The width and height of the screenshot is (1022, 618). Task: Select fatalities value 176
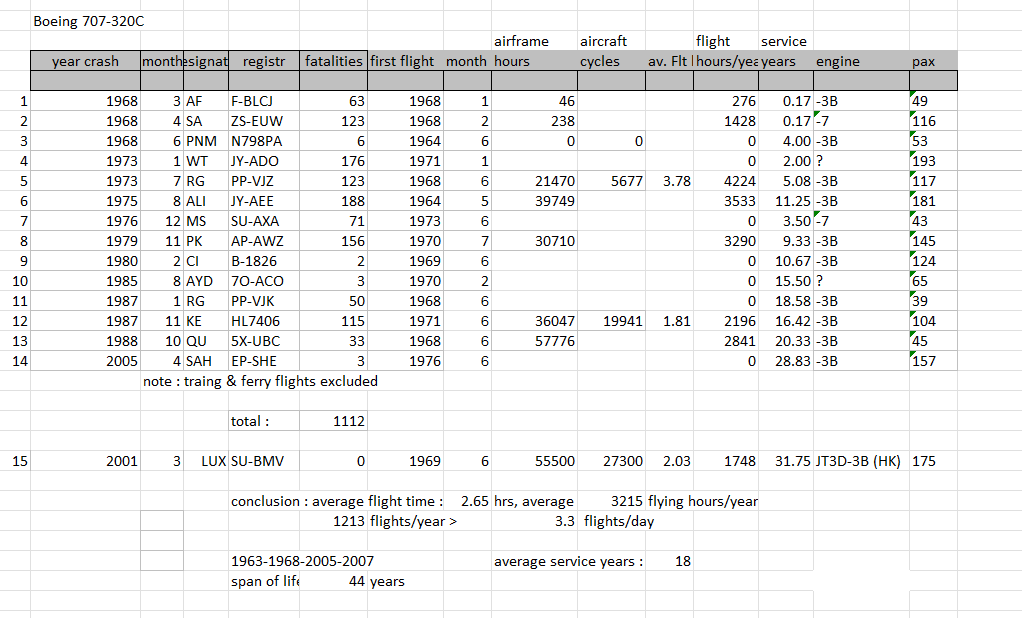(x=333, y=161)
